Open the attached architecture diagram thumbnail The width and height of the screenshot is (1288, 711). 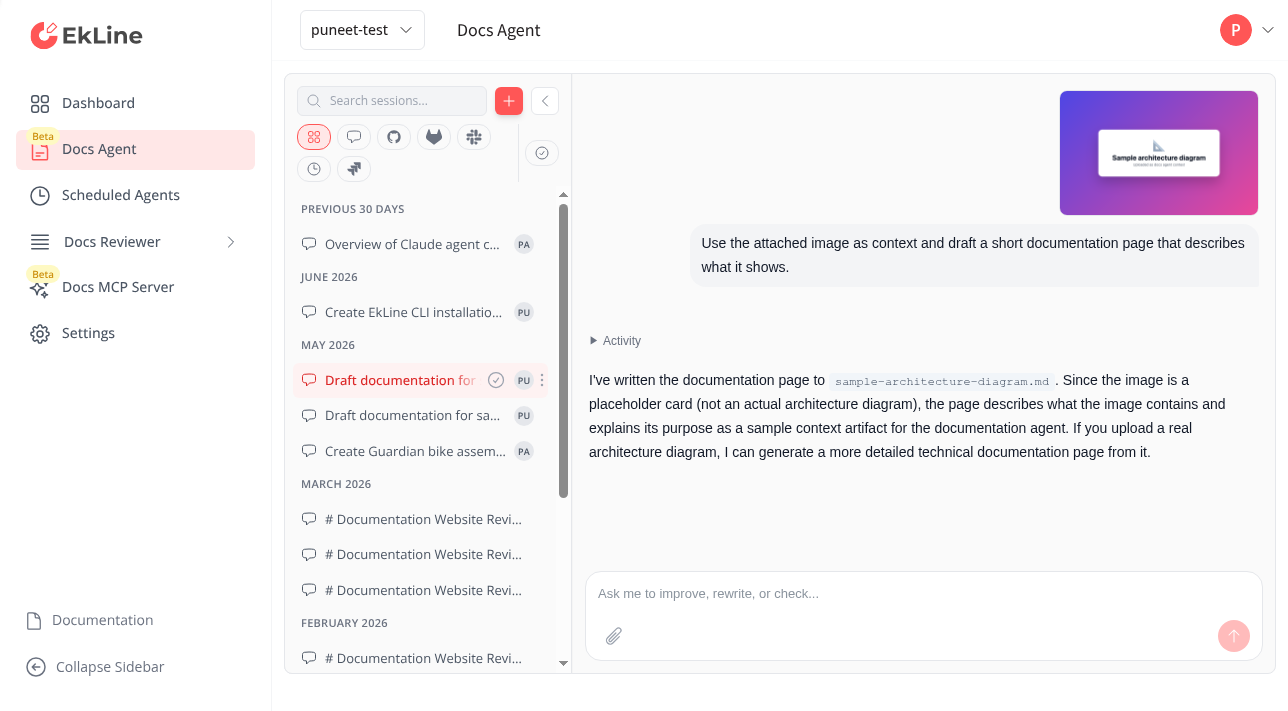pos(1159,153)
